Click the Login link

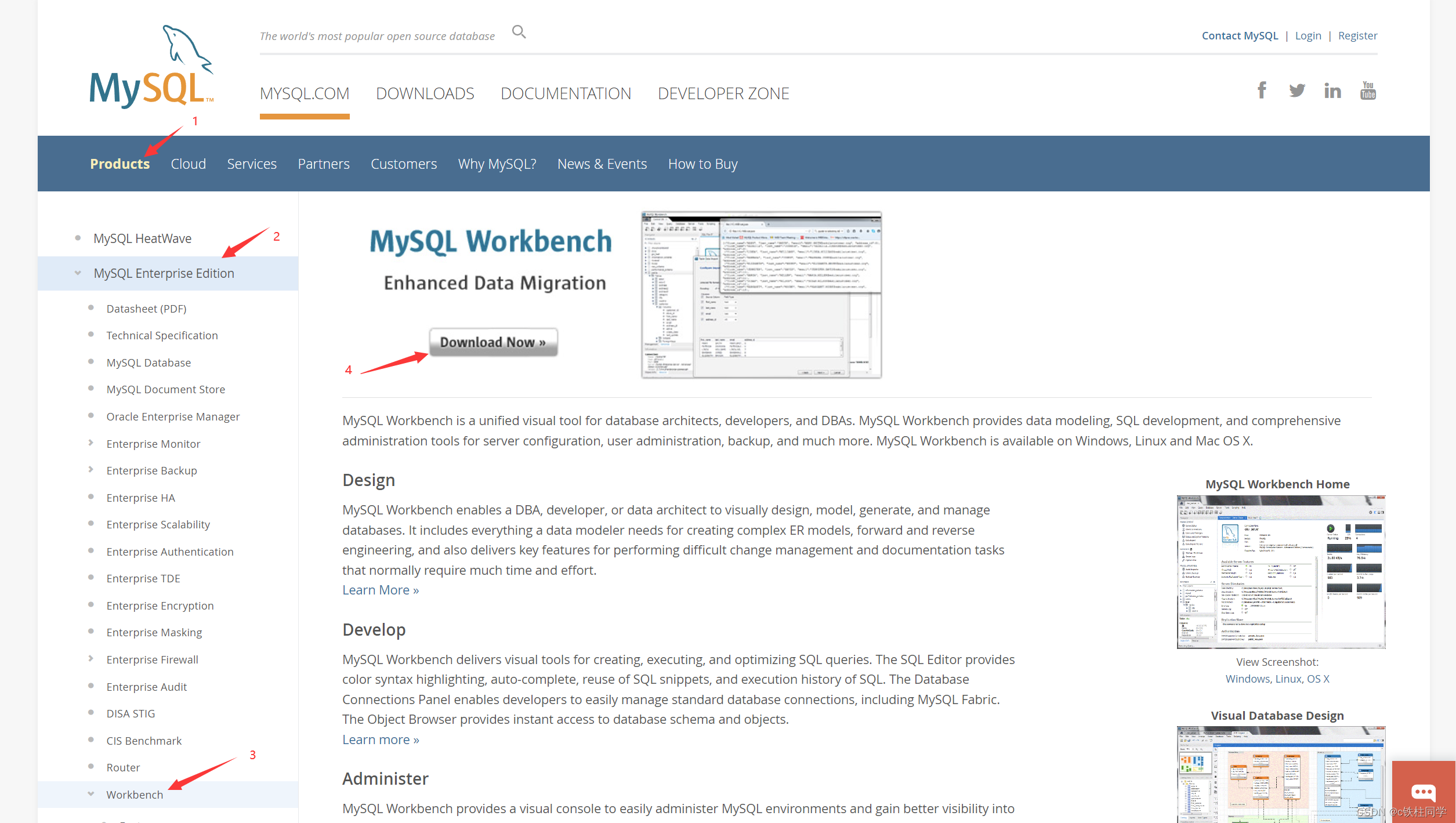[x=1308, y=35]
